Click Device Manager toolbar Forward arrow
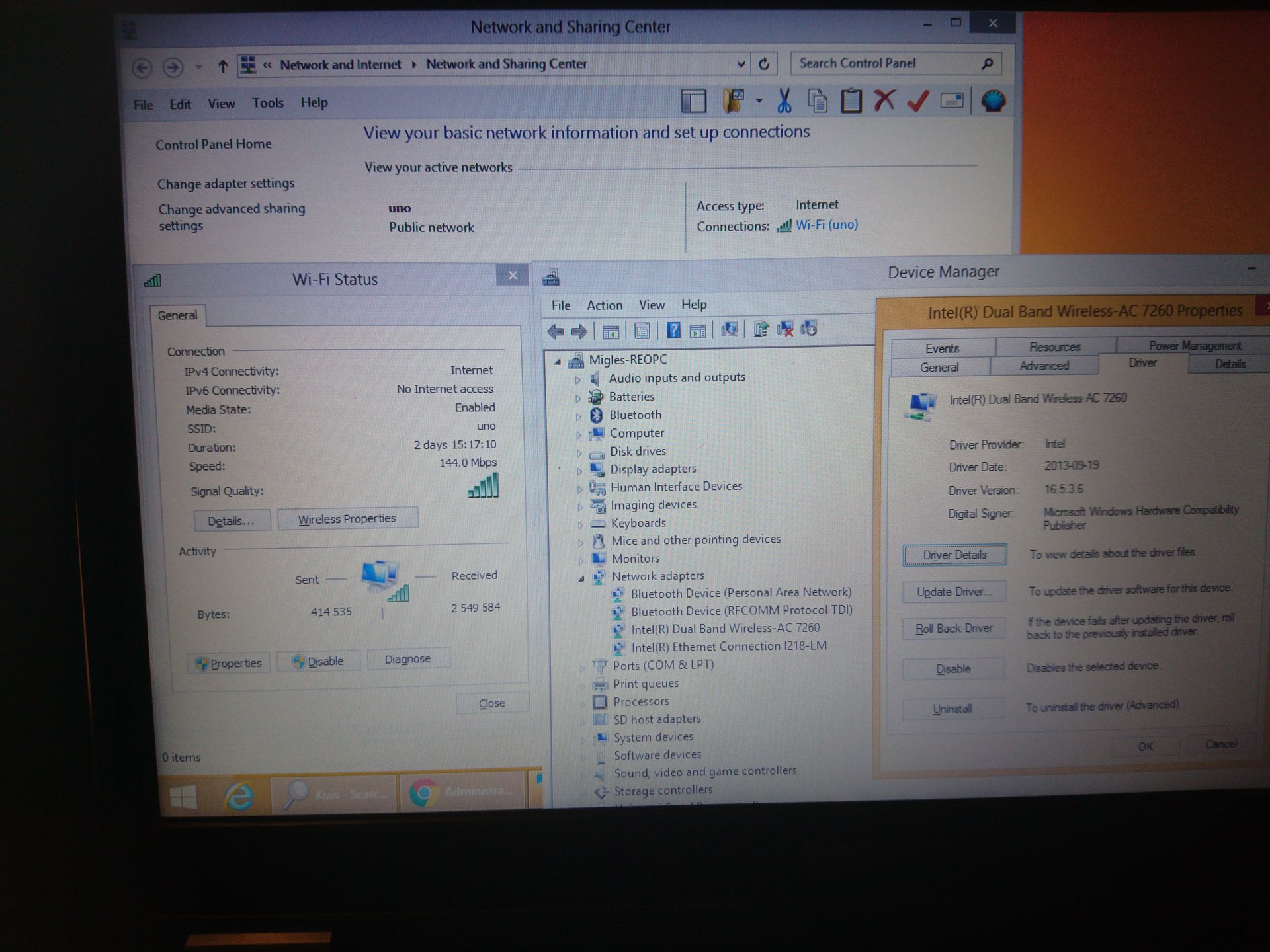 tap(579, 331)
